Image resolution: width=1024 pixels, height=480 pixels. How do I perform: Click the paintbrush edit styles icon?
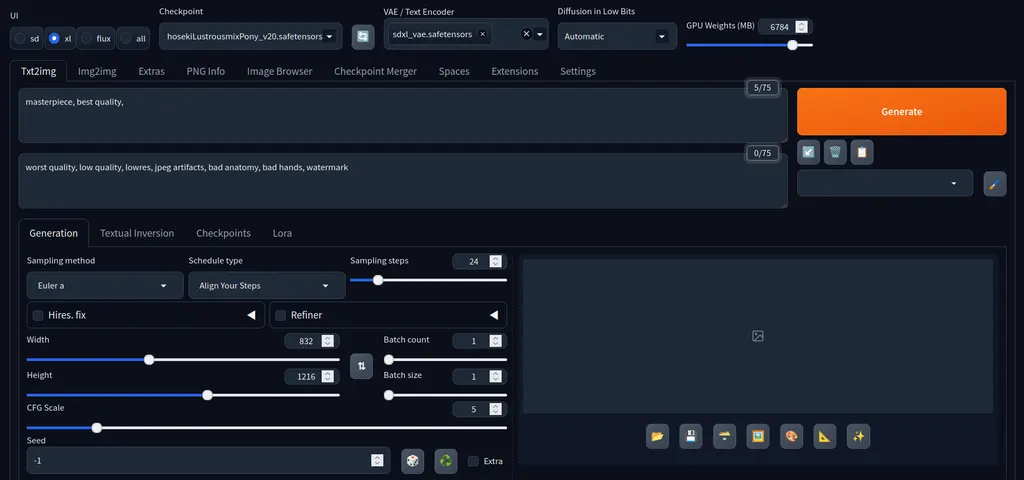(994, 184)
